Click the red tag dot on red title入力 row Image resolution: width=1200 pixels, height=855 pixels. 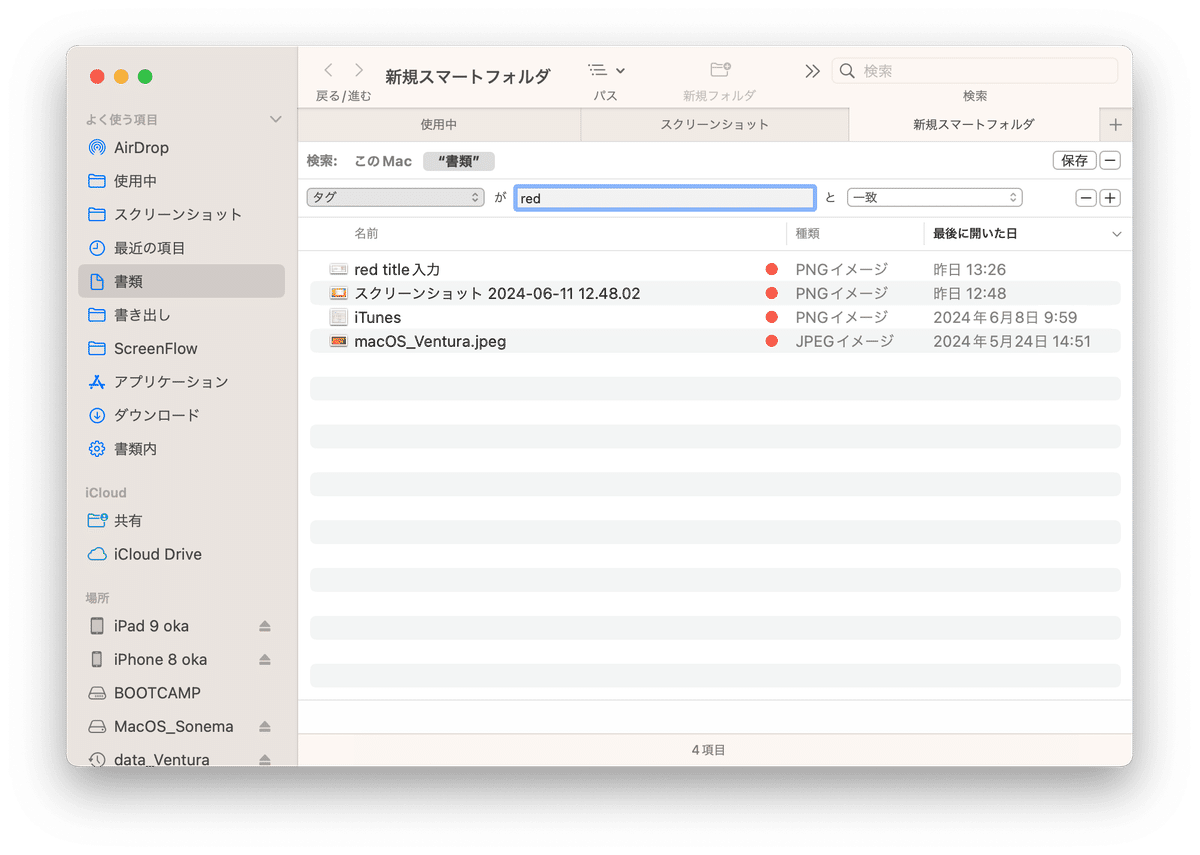(771, 269)
